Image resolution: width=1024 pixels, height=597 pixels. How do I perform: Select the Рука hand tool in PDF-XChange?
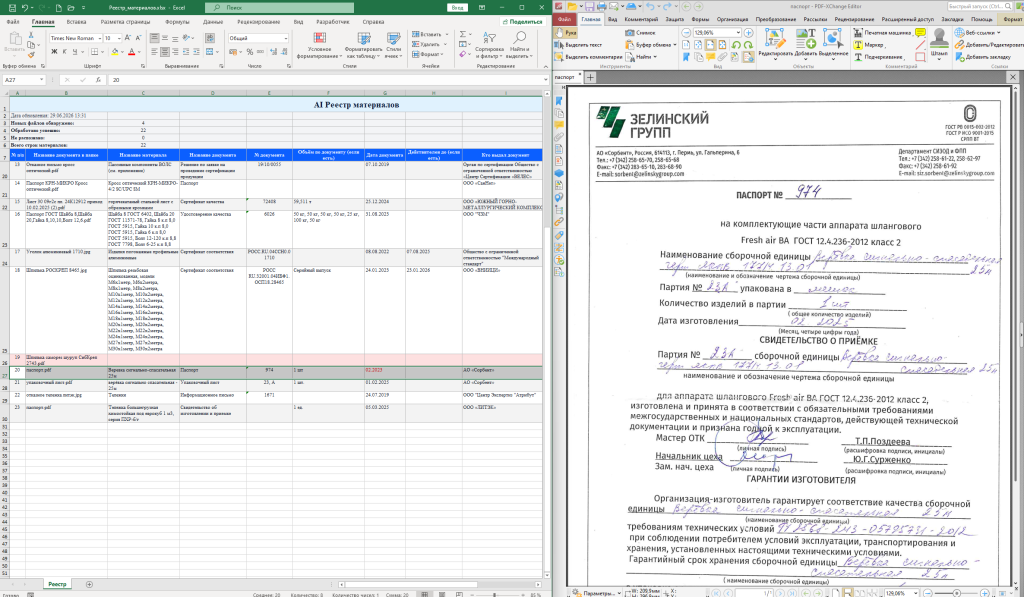tap(566, 32)
